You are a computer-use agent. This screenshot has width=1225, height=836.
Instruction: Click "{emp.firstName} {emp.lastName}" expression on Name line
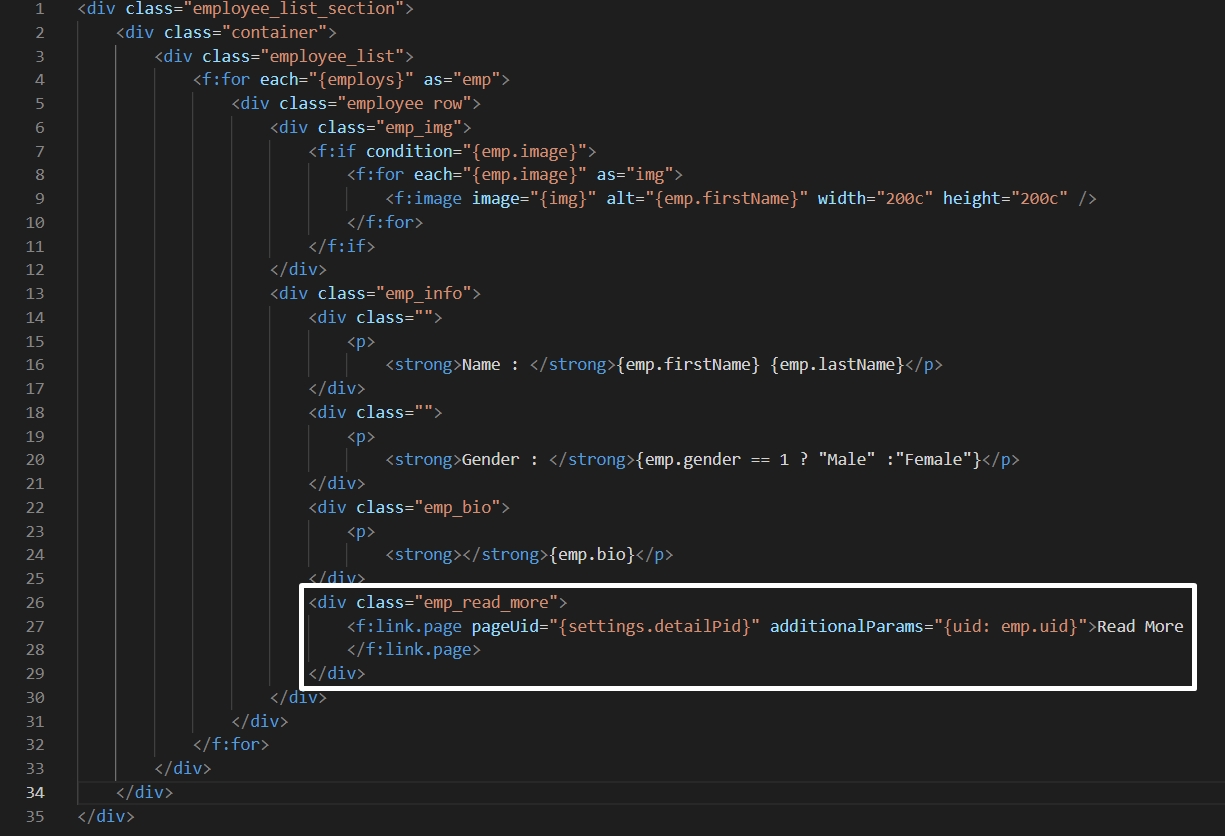(x=761, y=365)
